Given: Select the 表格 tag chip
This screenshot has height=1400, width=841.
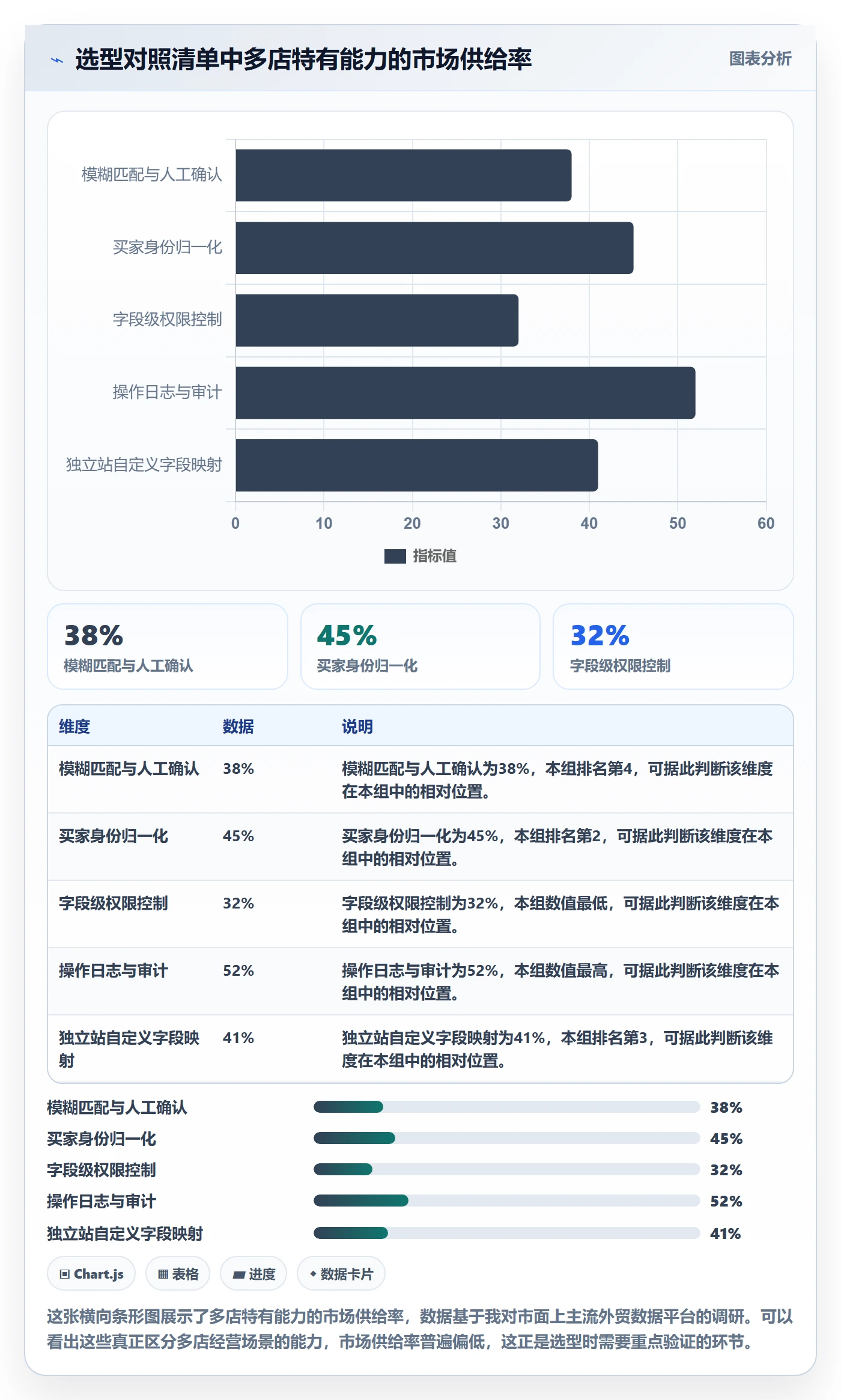Looking at the screenshot, I should pos(178,1274).
